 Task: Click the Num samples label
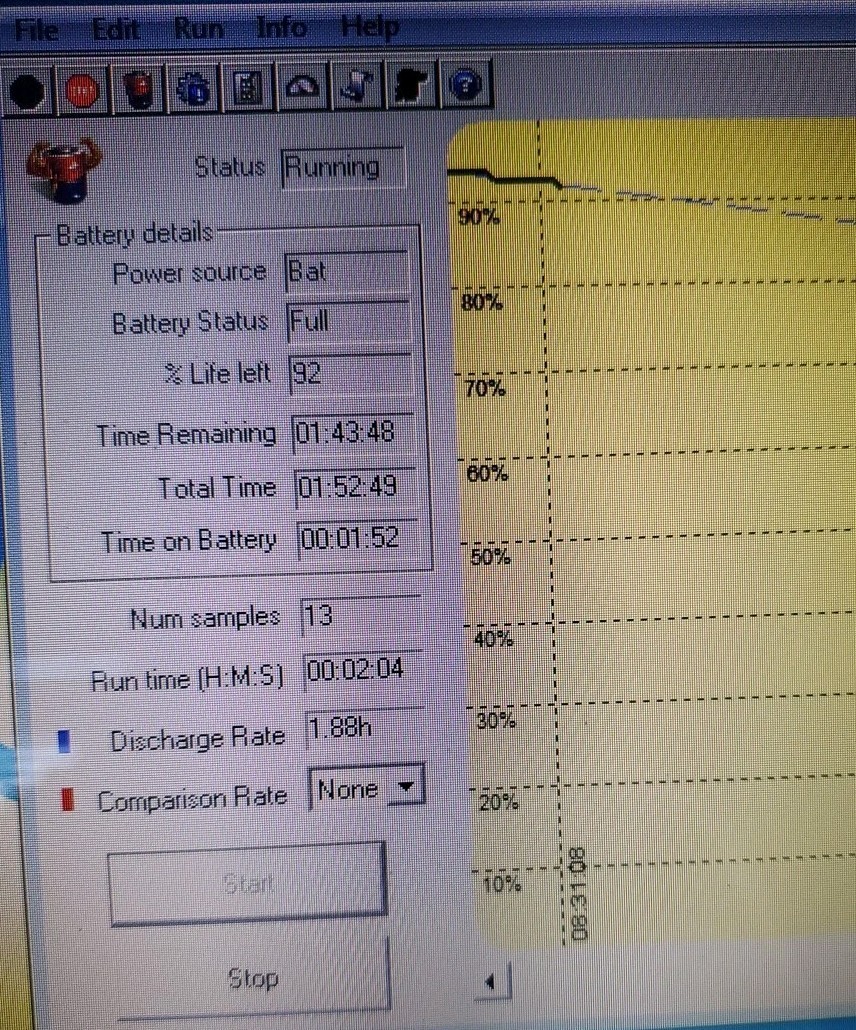click(x=205, y=619)
